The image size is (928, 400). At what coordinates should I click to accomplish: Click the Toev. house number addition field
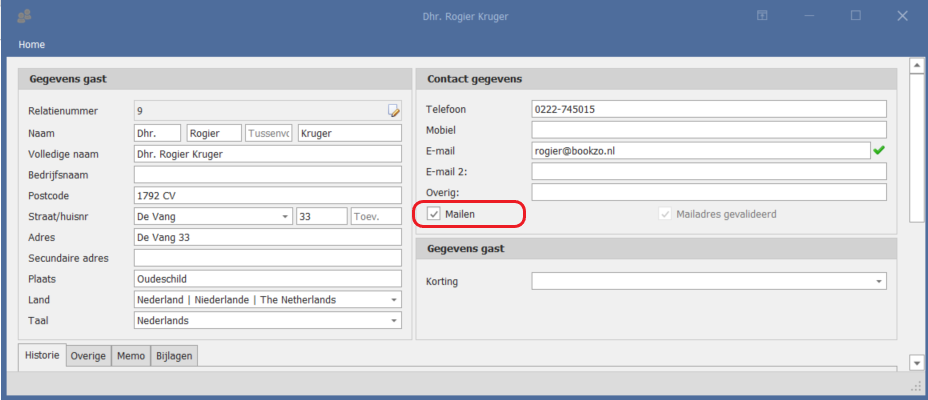coord(376,217)
